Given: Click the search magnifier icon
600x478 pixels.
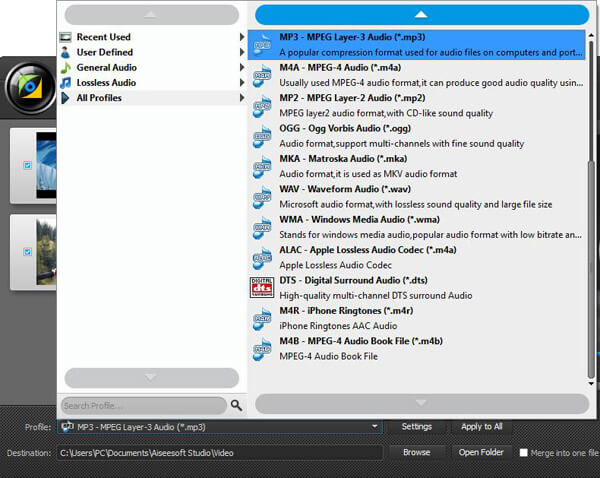Looking at the screenshot, I should click(236, 405).
